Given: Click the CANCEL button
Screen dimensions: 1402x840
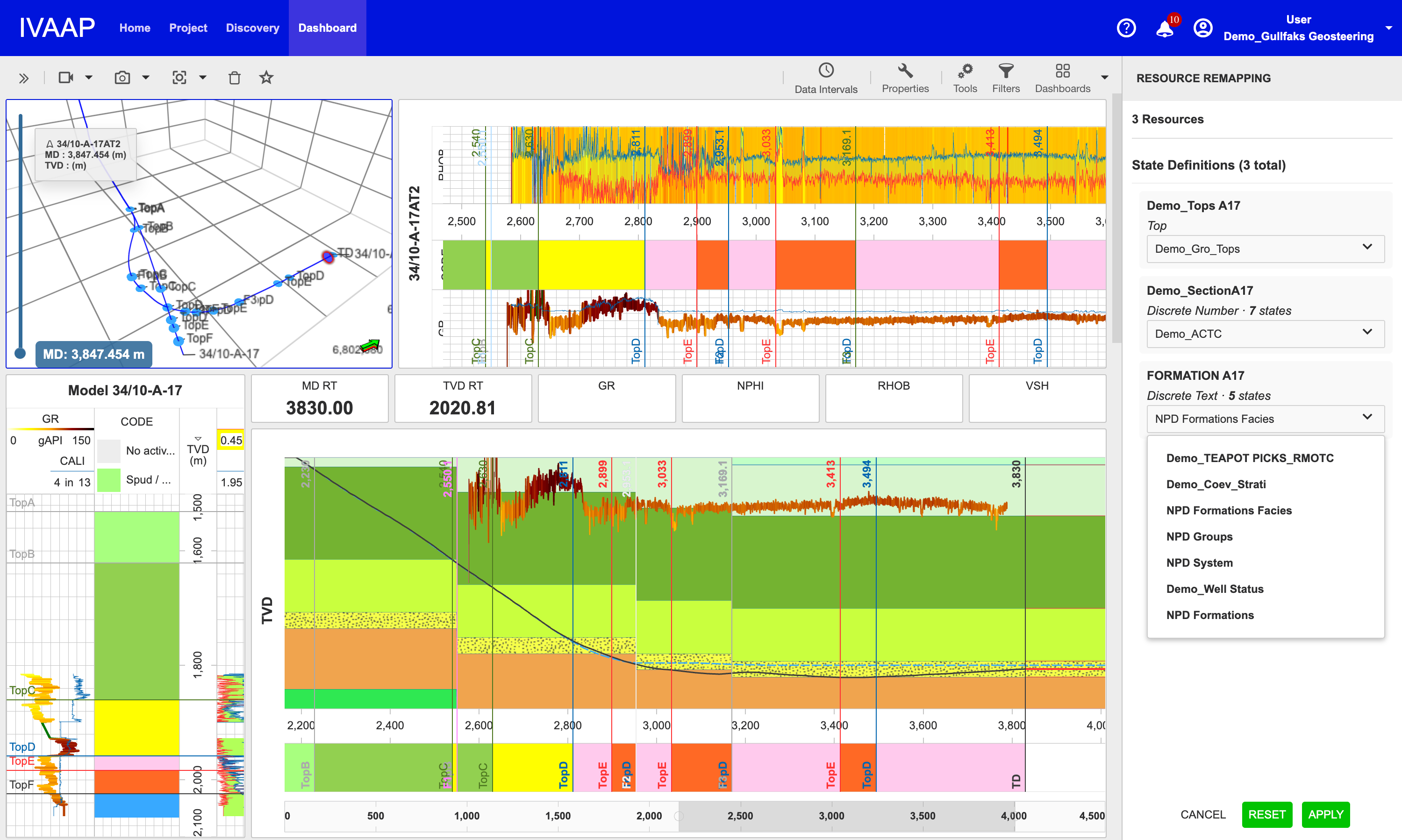Looking at the screenshot, I should pyautogui.click(x=1203, y=814).
